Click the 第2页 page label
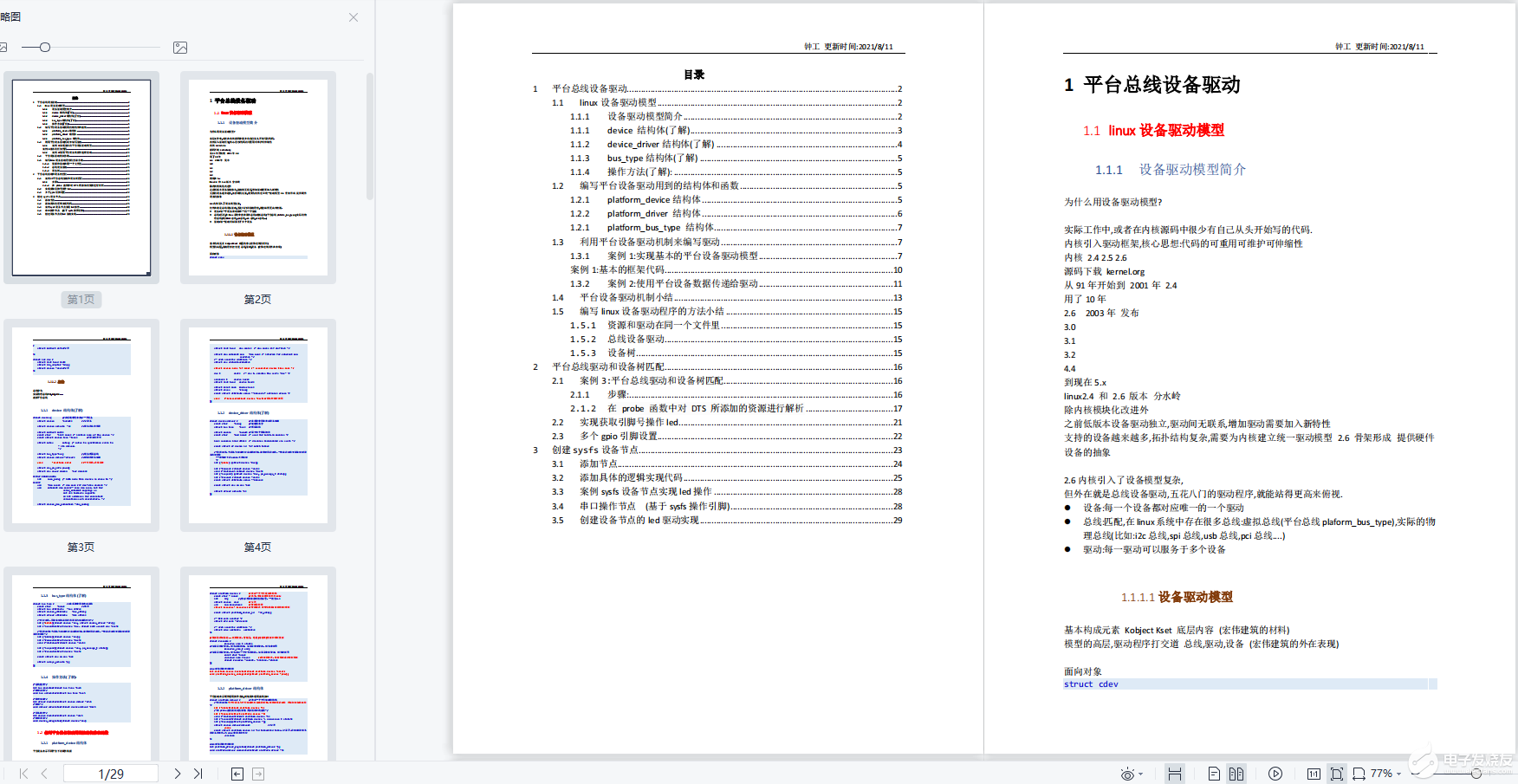 pyautogui.click(x=257, y=300)
